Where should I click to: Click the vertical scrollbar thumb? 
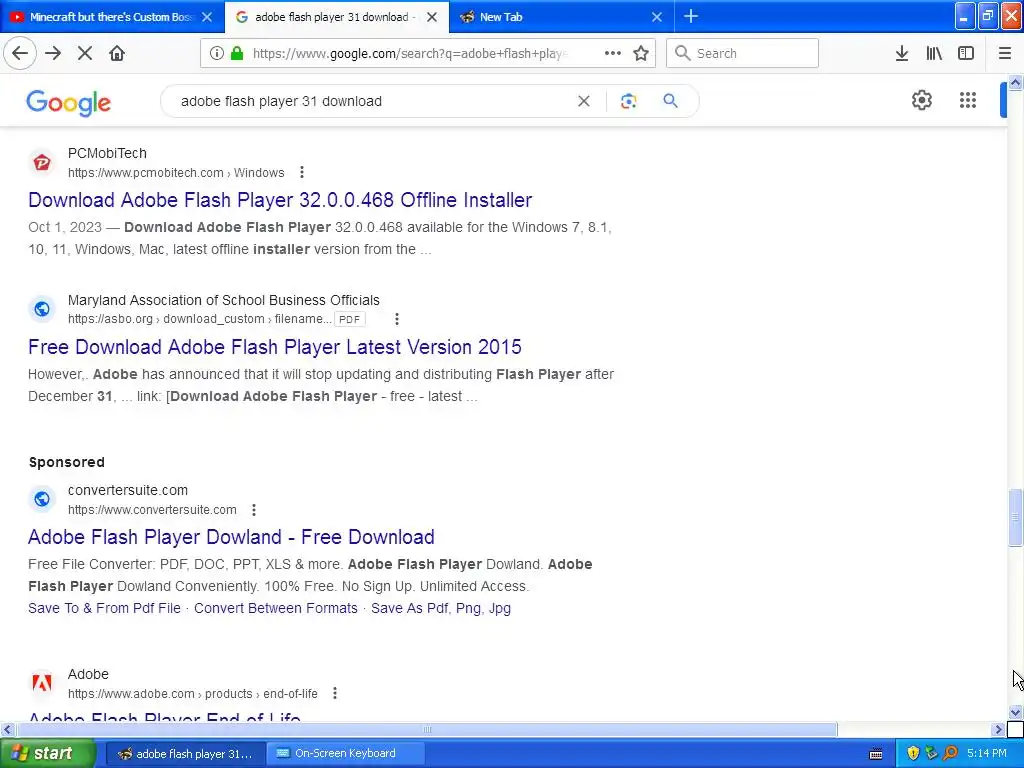click(x=1015, y=517)
